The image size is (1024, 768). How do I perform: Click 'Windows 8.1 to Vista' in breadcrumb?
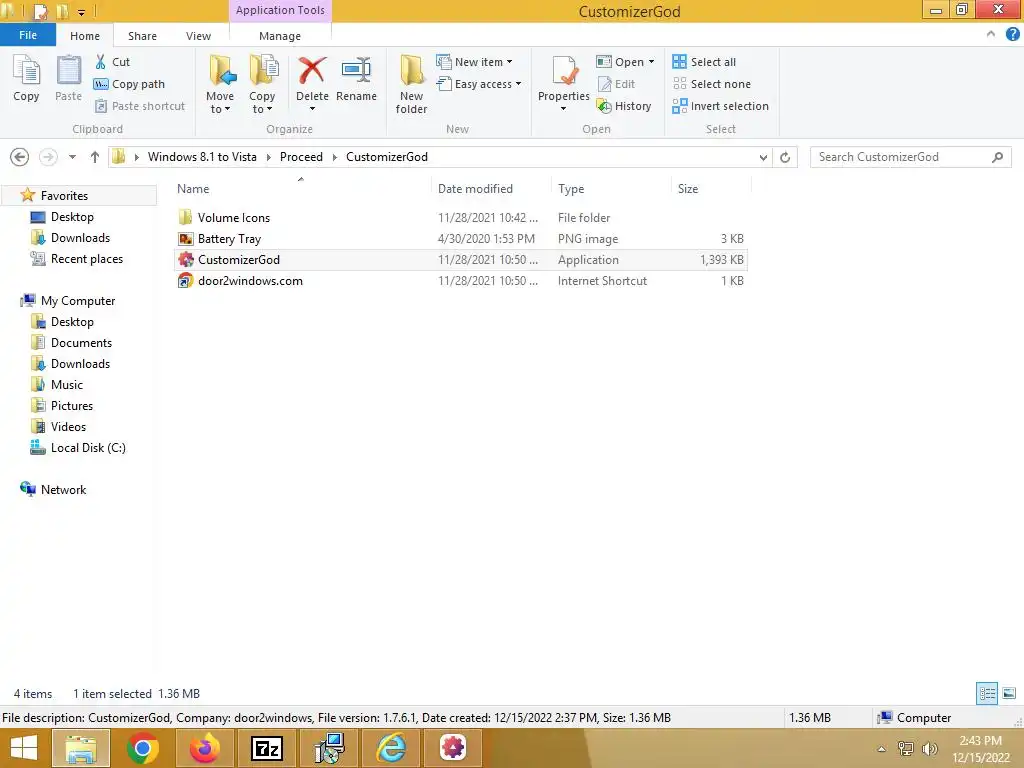coord(202,157)
